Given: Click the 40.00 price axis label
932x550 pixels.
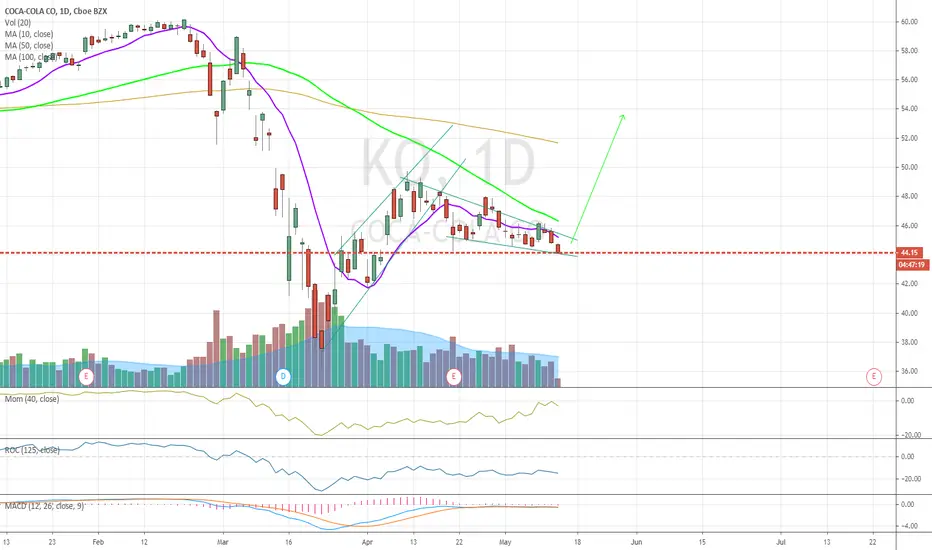Looking at the screenshot, I should (909, 313).
